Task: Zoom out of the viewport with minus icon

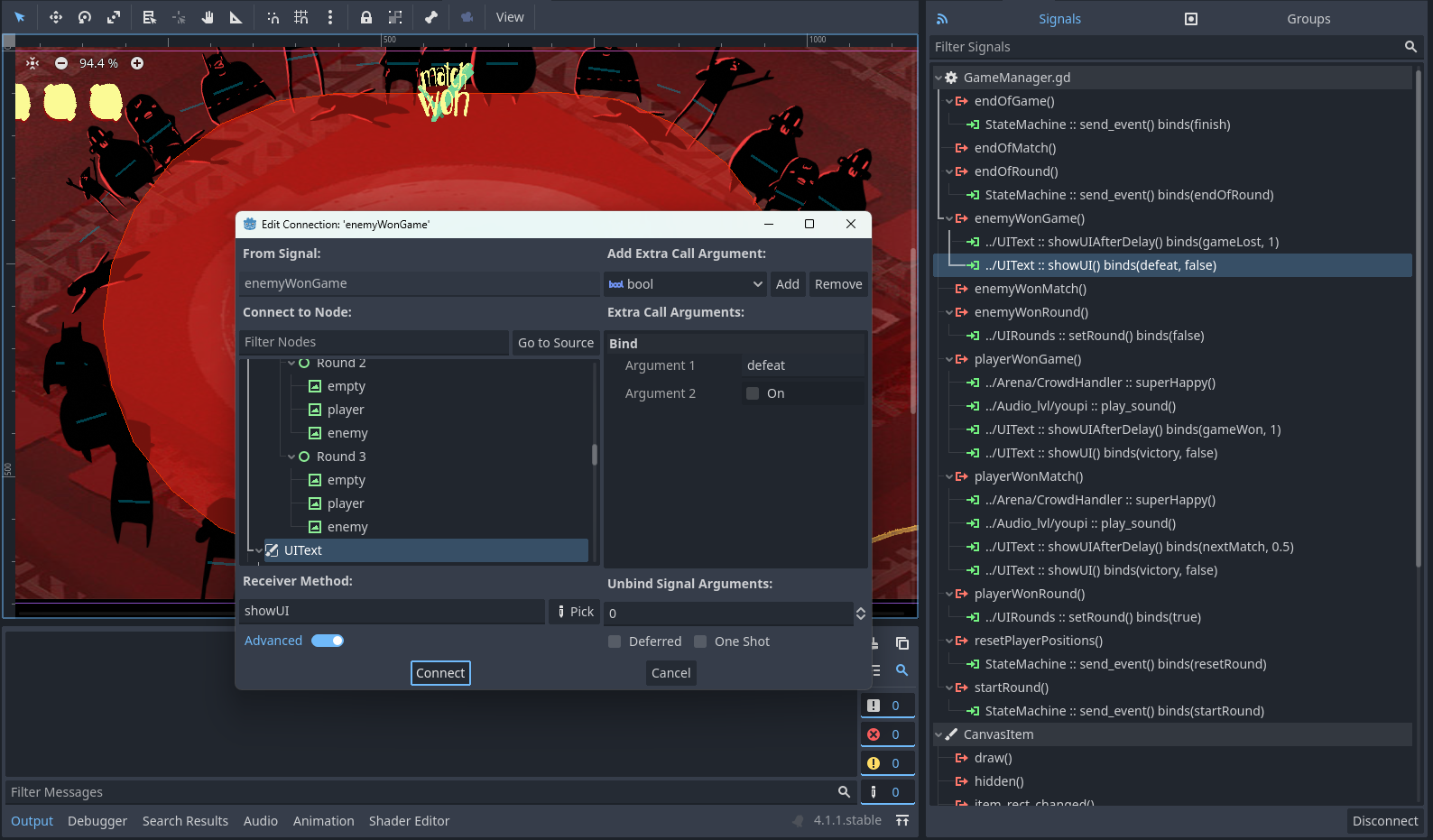Action: 61,63
